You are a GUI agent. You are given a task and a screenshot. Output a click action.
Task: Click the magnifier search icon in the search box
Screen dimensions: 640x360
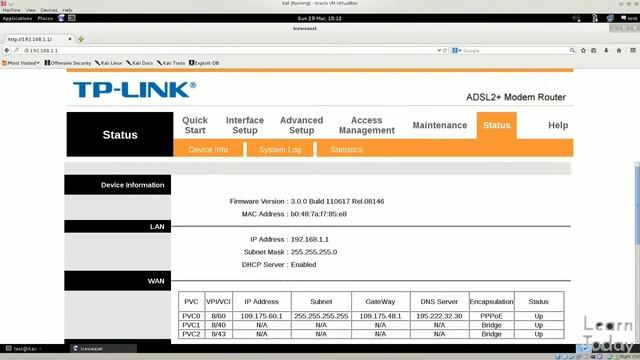(572, 51)
